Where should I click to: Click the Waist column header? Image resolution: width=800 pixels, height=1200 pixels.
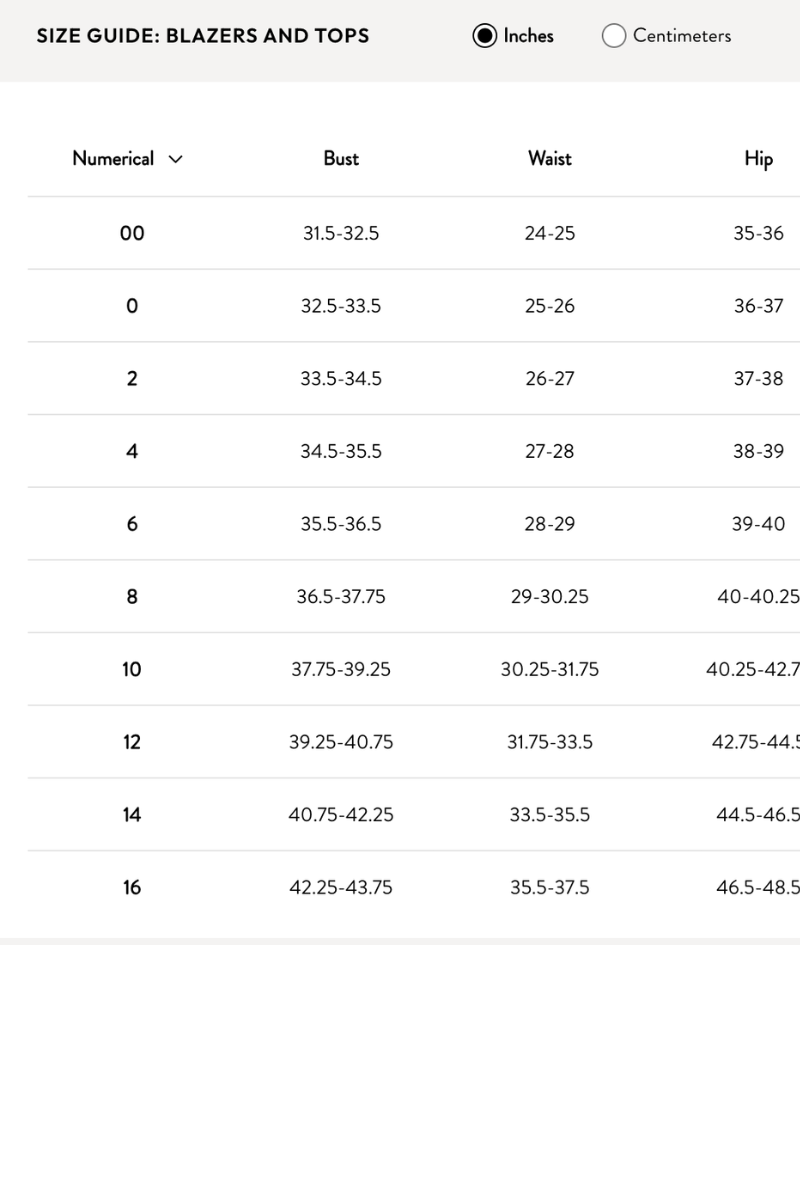[549, 158]
